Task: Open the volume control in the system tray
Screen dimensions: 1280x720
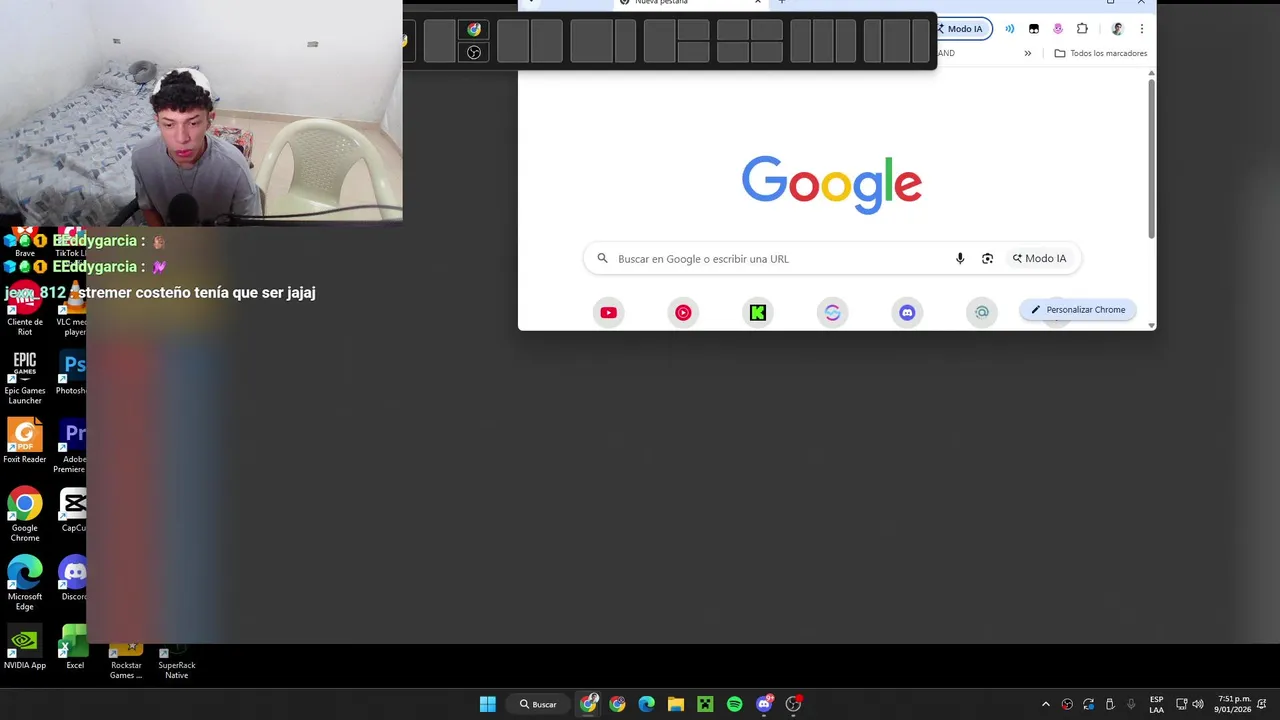Action: point(1198,704)
